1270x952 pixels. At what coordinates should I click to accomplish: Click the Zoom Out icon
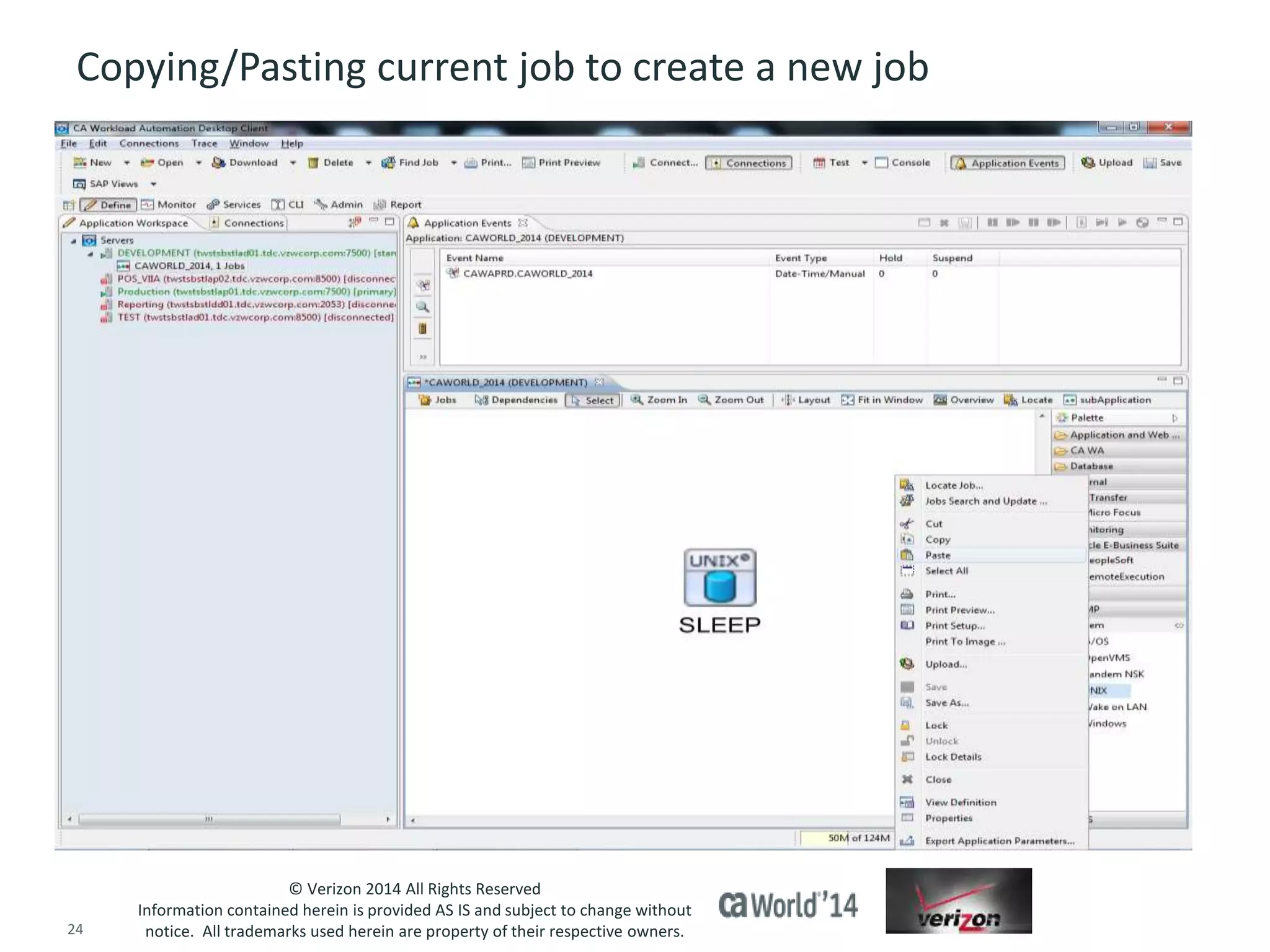tap(704, 400)
